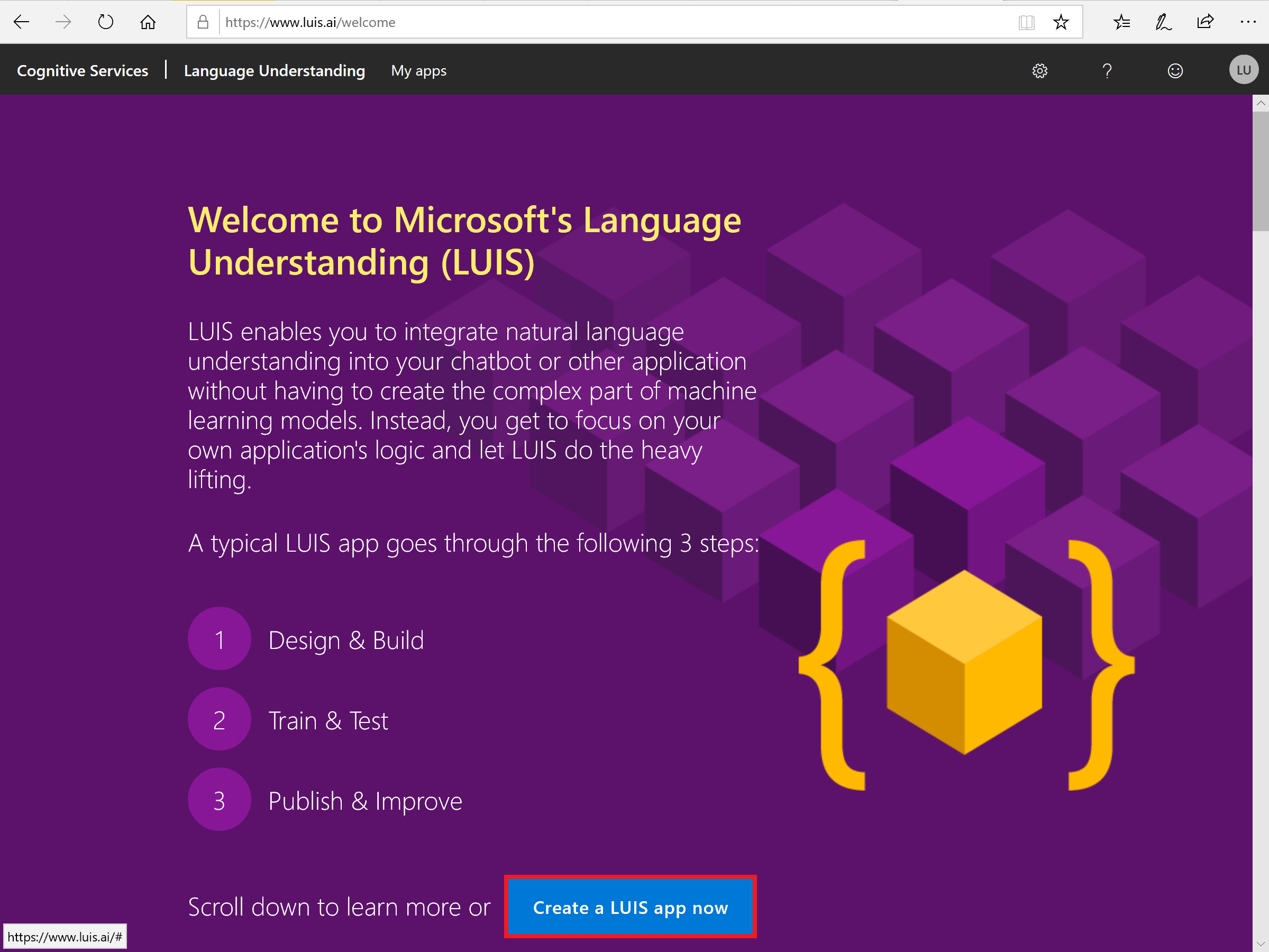
Task: Open browser settings and more menu
Action: 1248,22
